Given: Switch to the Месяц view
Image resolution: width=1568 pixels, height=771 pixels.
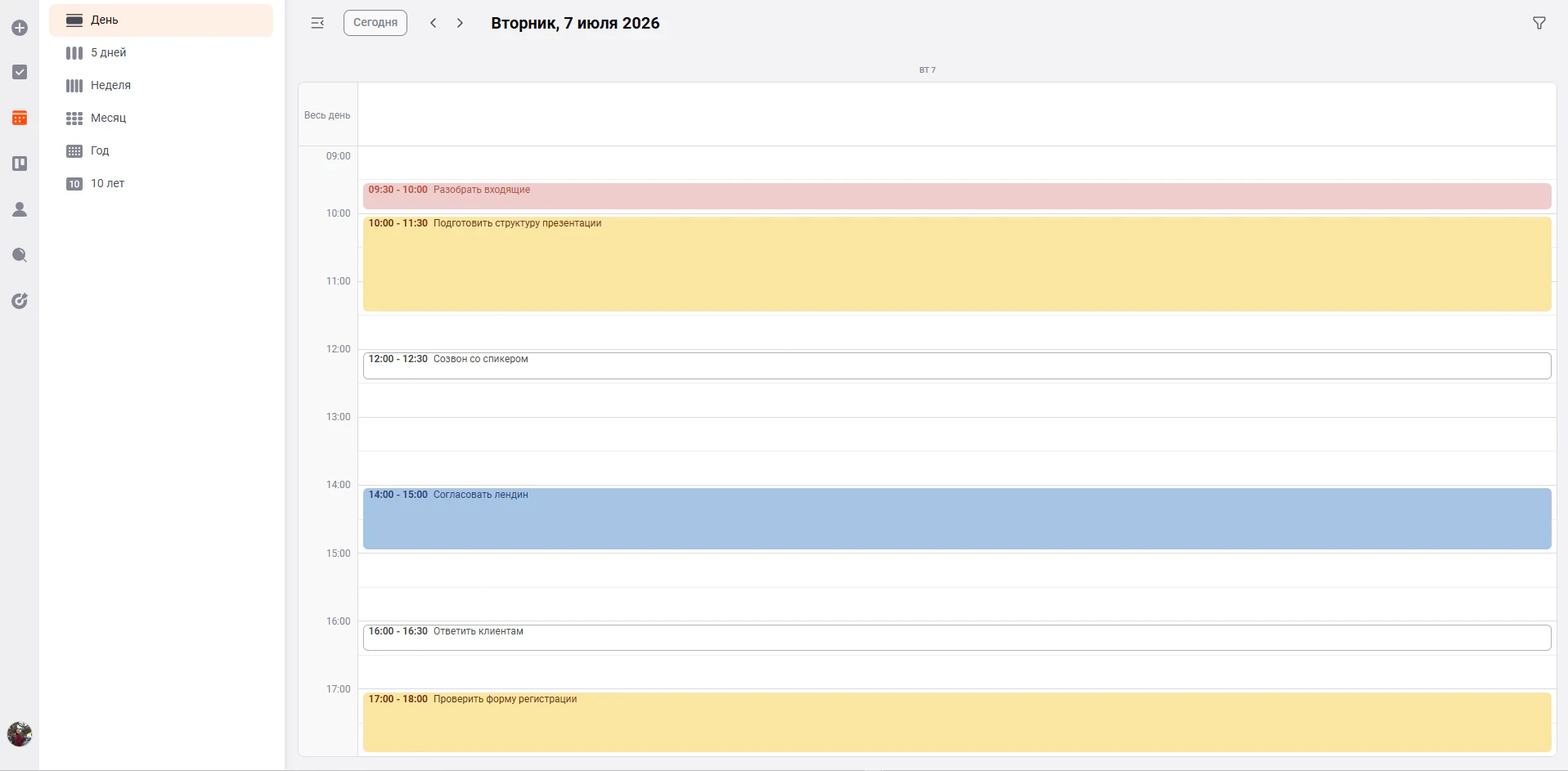Looking at the screenshot, I should [x=161, y=118].
